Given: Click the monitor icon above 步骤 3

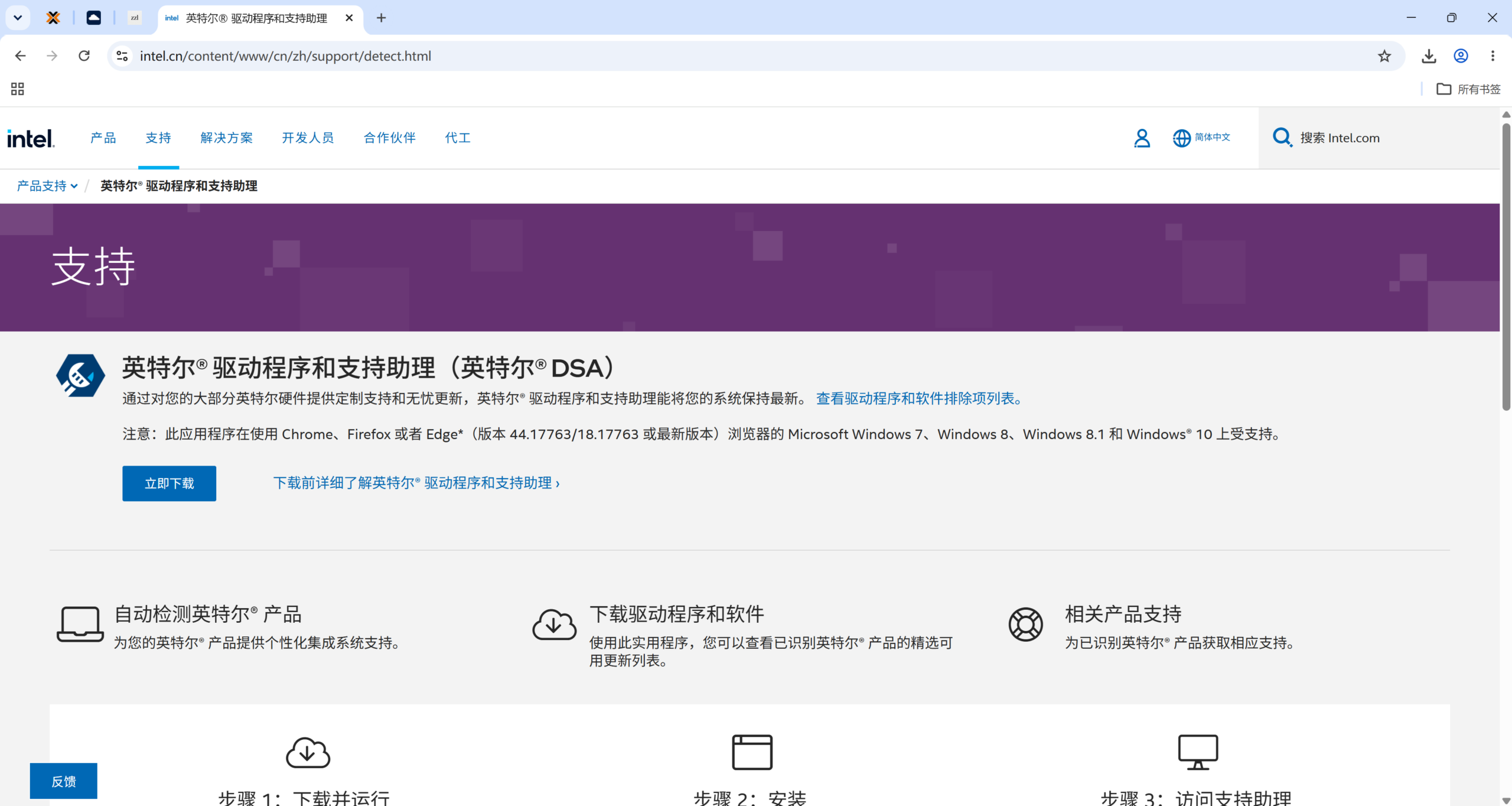Looking at the screenshot, I should click(x=1198, y=752).
